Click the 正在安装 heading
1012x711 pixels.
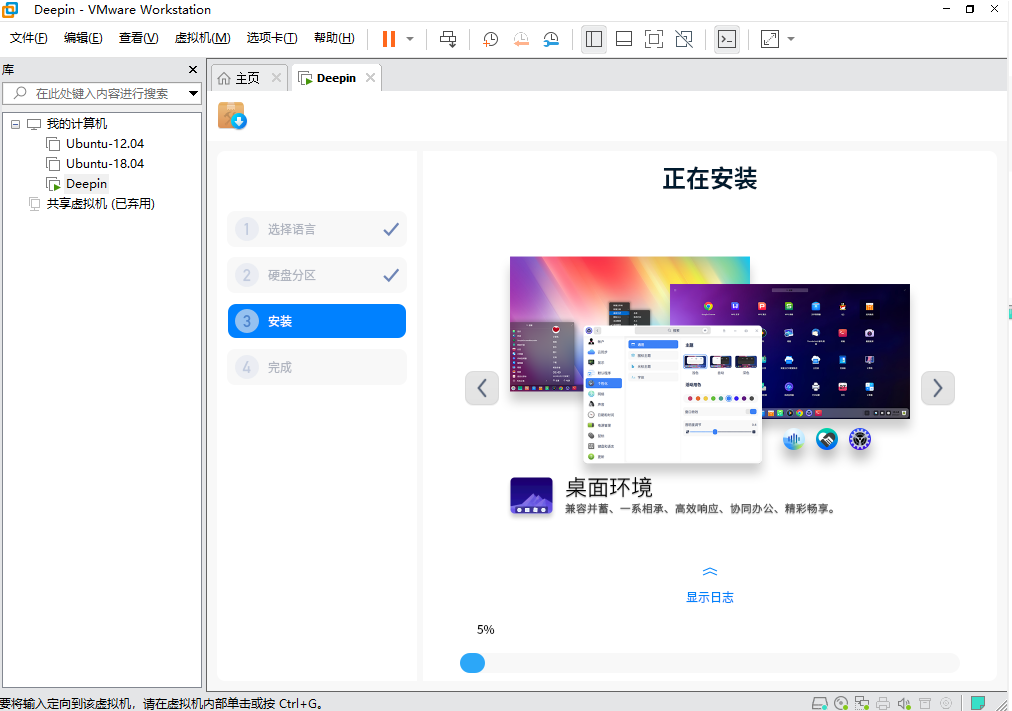[x=710, y=179]
